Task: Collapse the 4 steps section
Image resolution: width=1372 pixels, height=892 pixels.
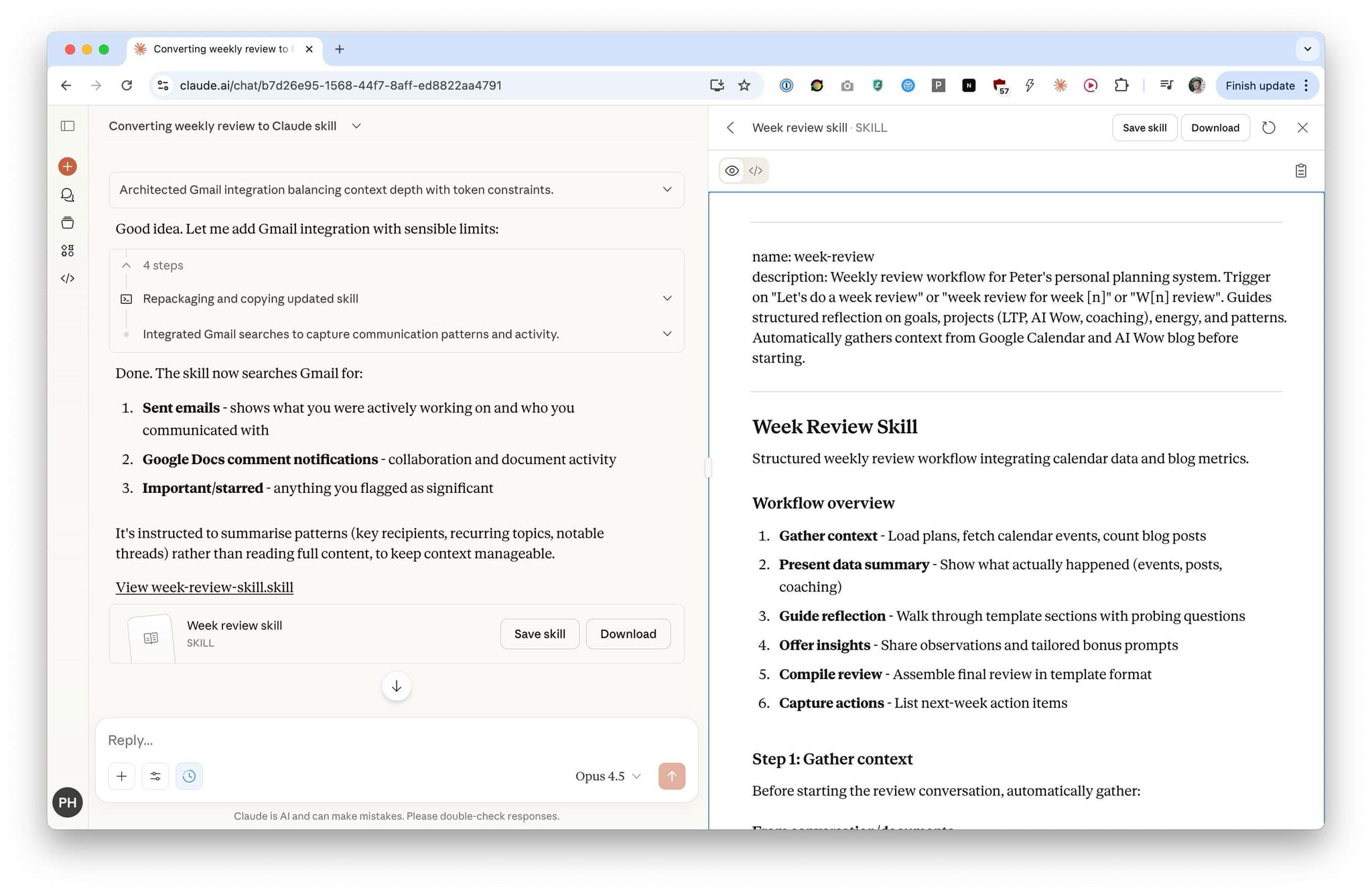Action: 127,265
